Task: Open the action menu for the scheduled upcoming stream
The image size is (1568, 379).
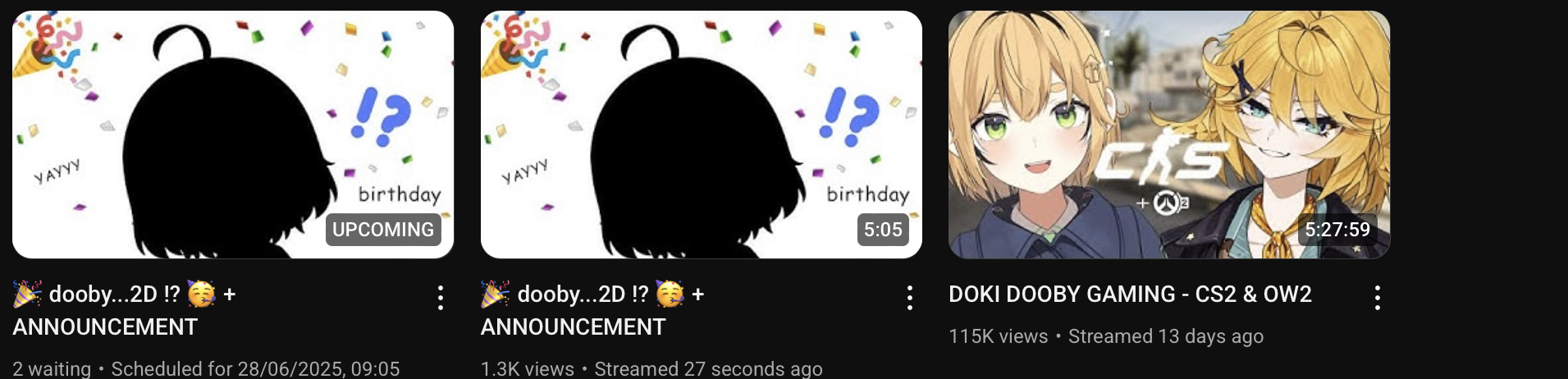Action: (441, 298)
